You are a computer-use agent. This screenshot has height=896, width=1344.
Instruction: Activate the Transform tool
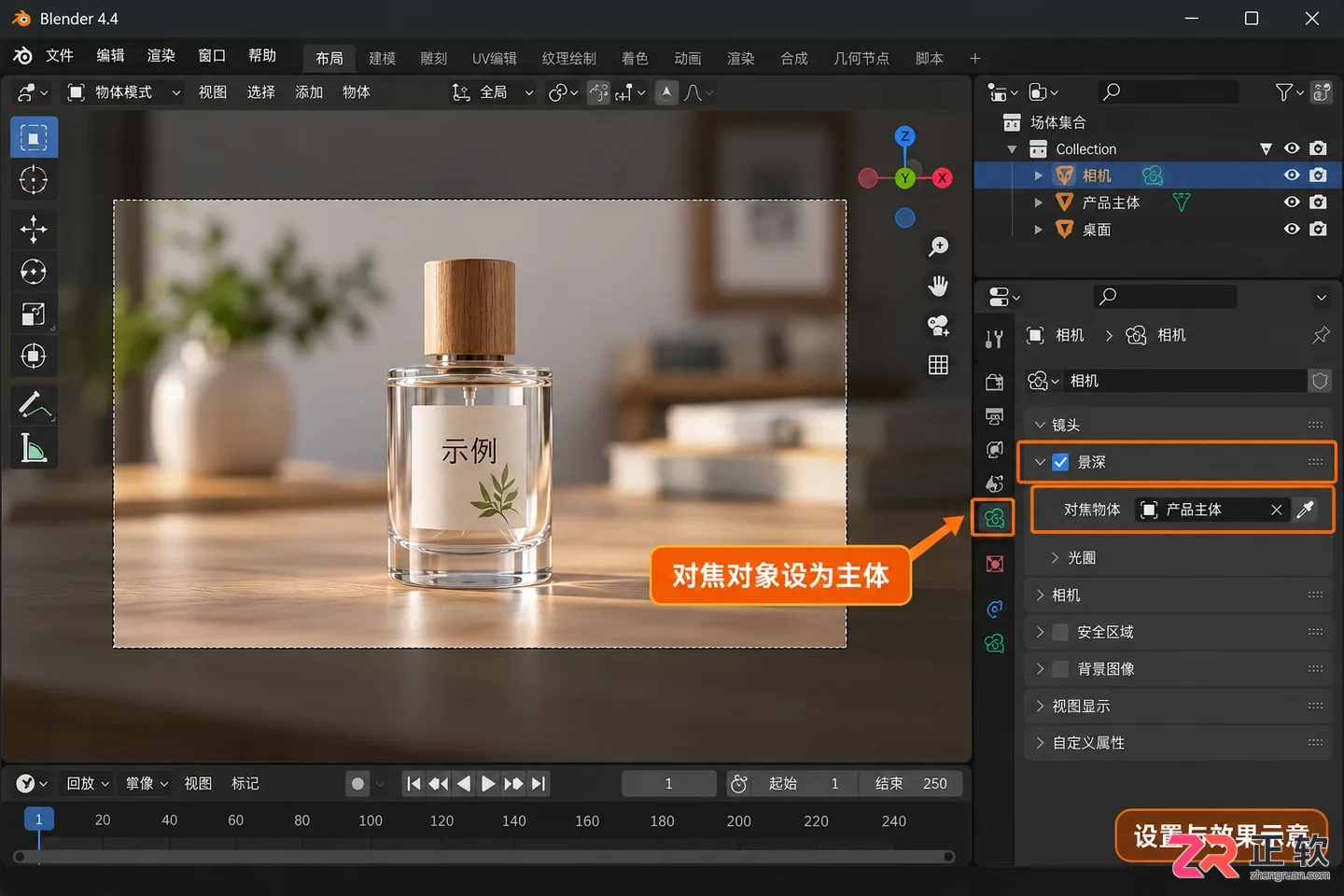pos(34,356)
